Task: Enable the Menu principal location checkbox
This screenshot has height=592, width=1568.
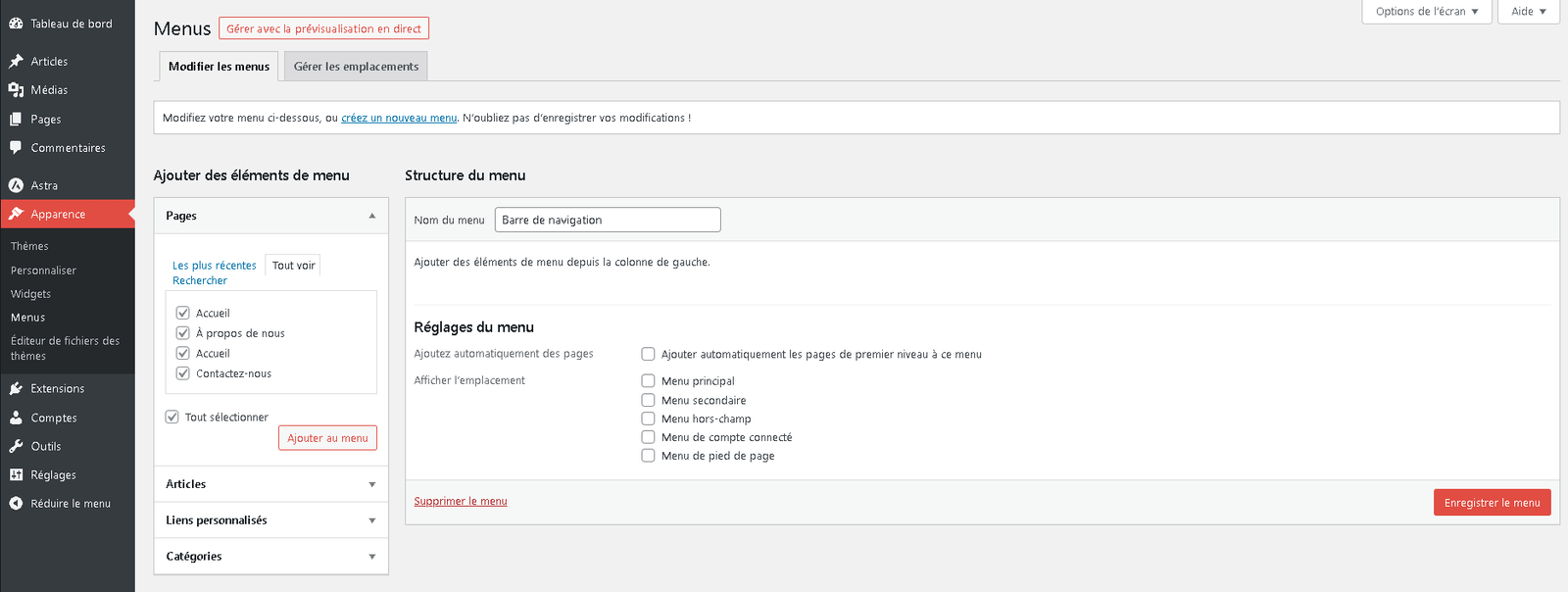Action: point(648,380)
